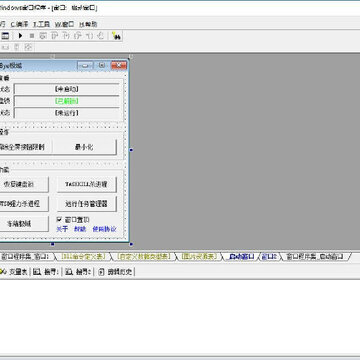Click the bottom-left button under NTSD强力杀进程

(x=24, y=223)
